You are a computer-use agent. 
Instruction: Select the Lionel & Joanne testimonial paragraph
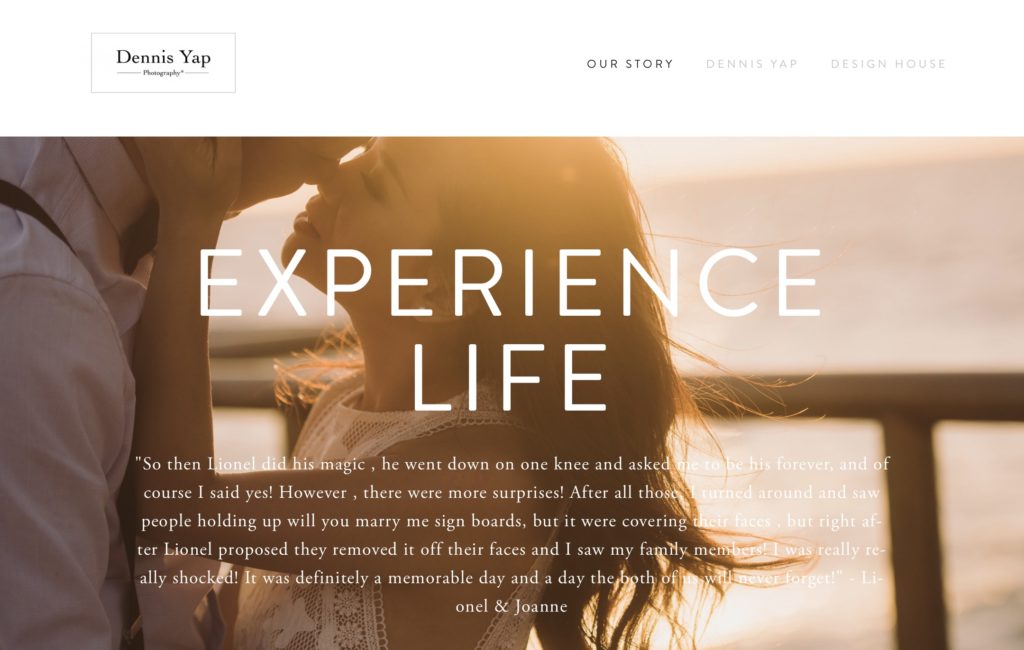[512, 535]
